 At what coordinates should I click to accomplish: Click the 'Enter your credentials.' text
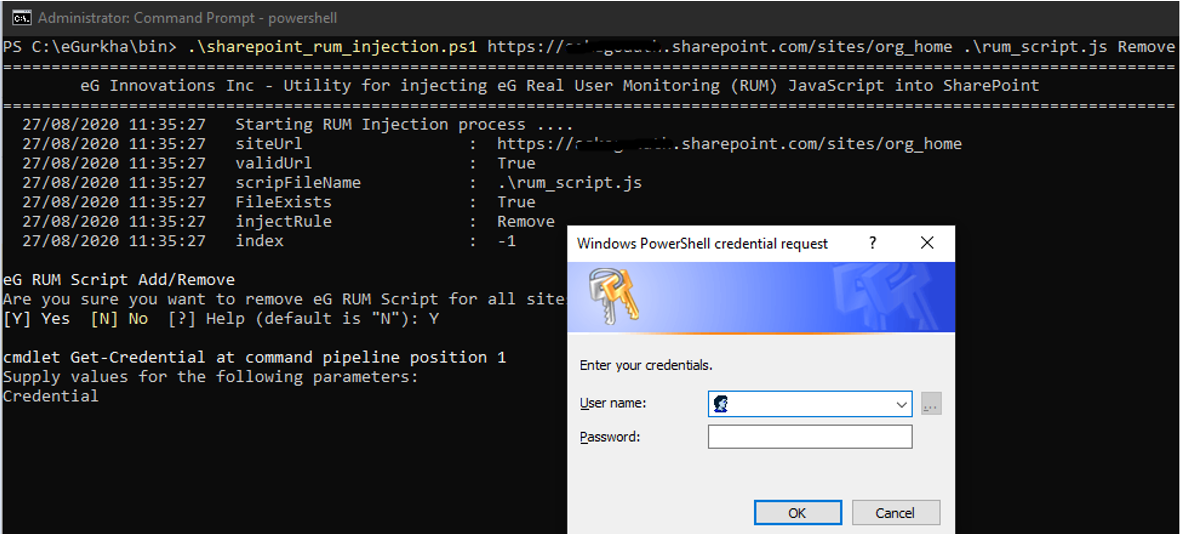point(646,366)
